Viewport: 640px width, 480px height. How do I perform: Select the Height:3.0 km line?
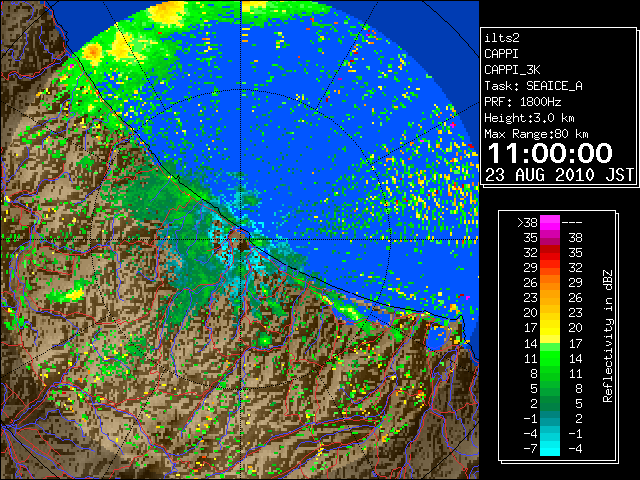point(529,118)
